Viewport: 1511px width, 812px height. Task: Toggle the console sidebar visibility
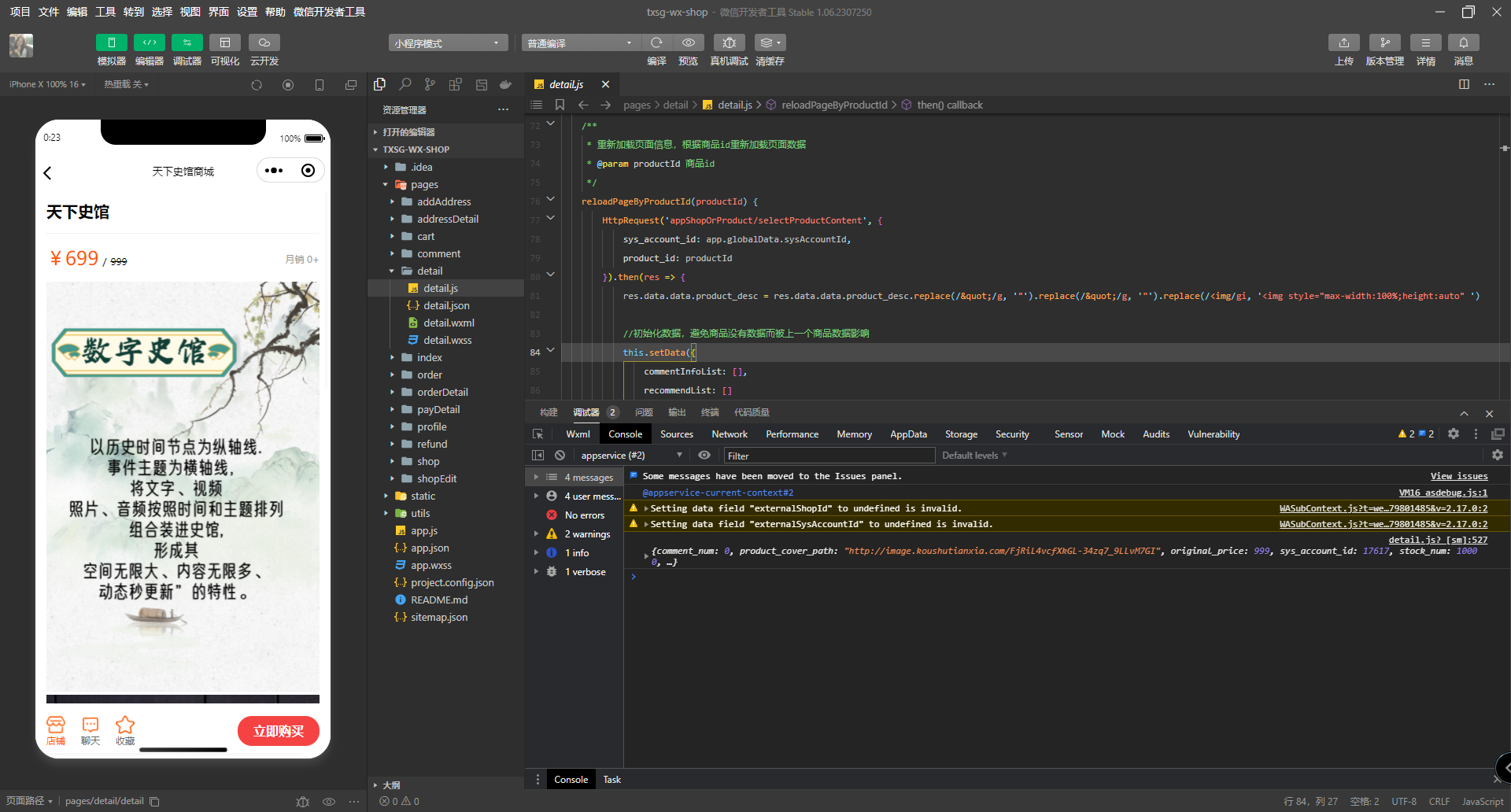pyautogui.click(x=538, y=456)
